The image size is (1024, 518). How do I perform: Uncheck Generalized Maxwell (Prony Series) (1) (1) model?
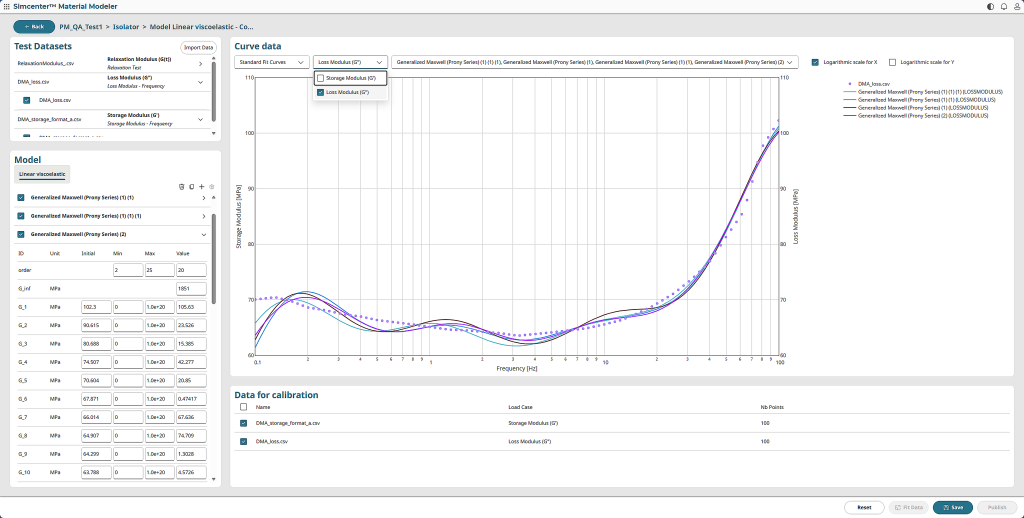point(21,198)
